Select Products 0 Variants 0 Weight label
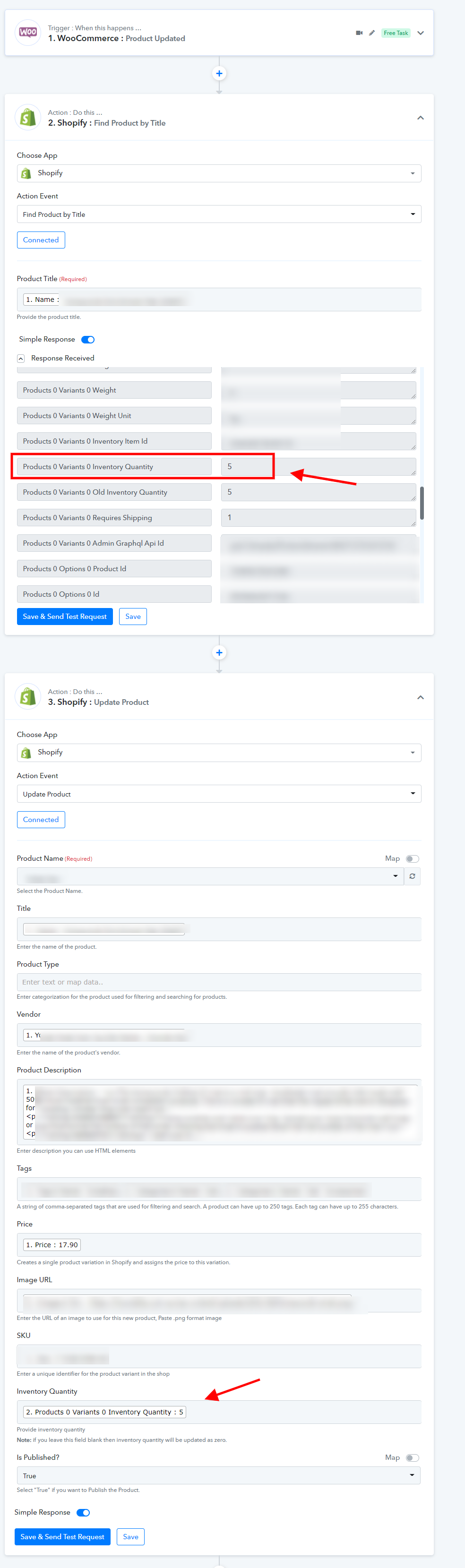 (114, 390)
